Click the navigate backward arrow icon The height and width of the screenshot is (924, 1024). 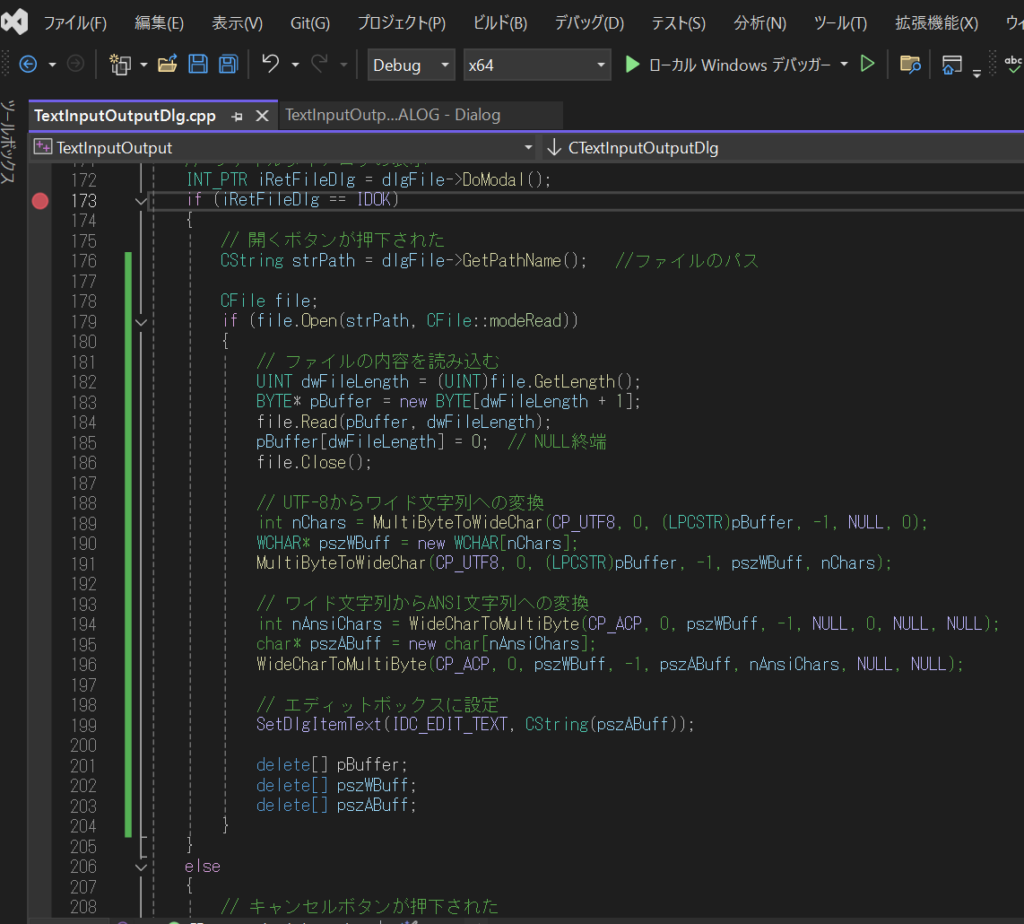tap(28, 65)
